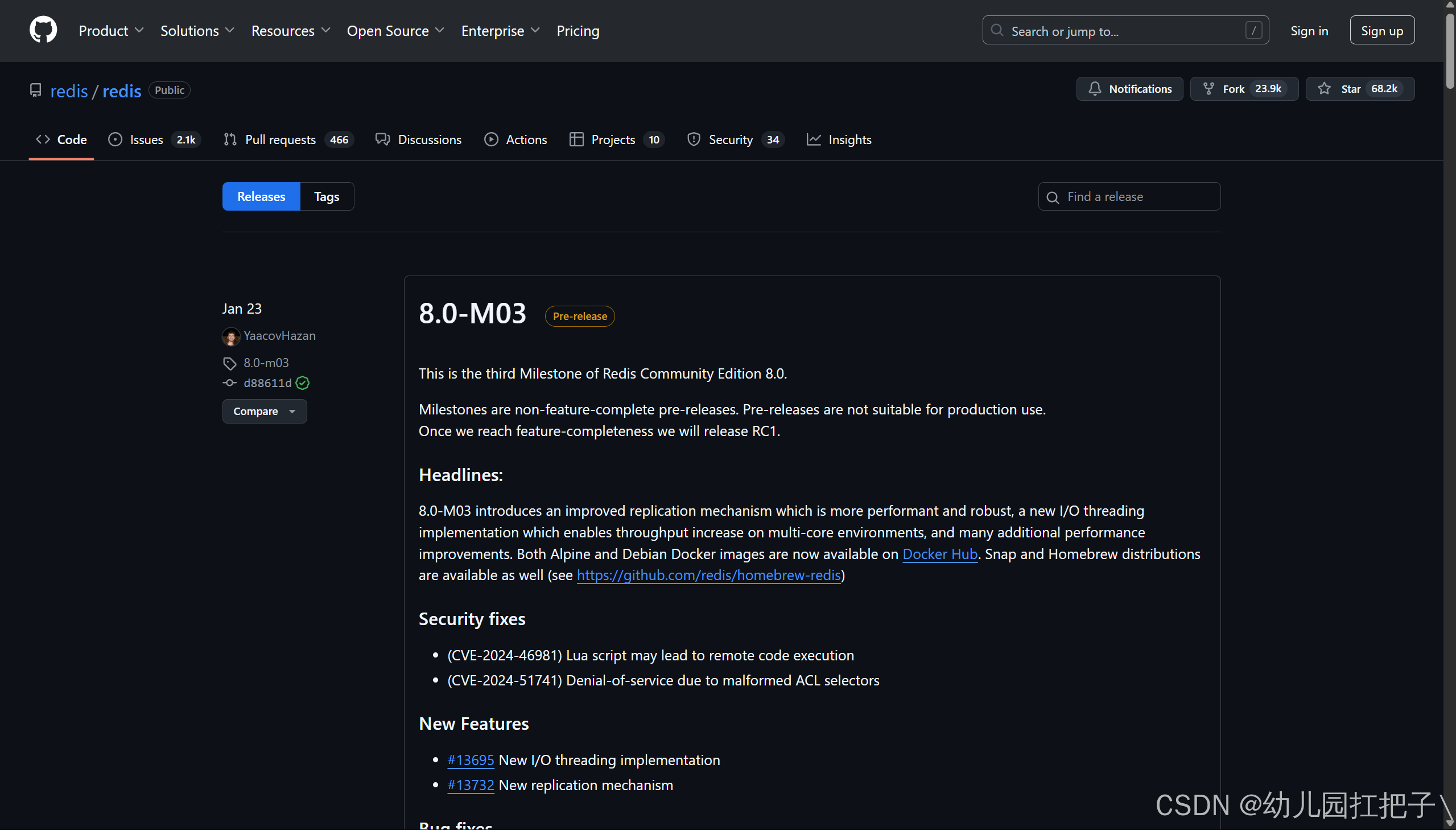Click the 8.0-m03 tag icon

click(229, 363)
